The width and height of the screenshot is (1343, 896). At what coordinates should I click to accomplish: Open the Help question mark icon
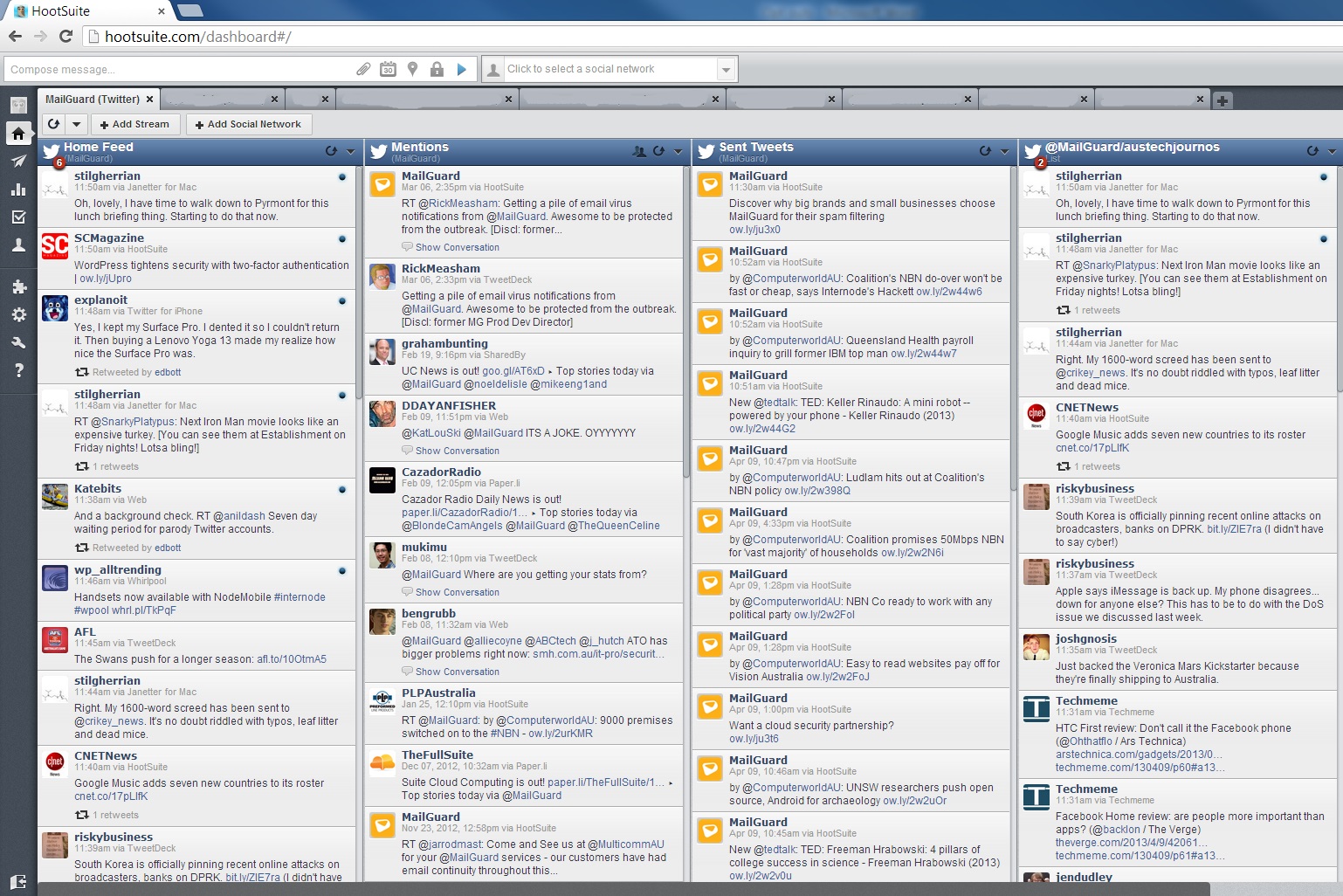tap(18, 370)
